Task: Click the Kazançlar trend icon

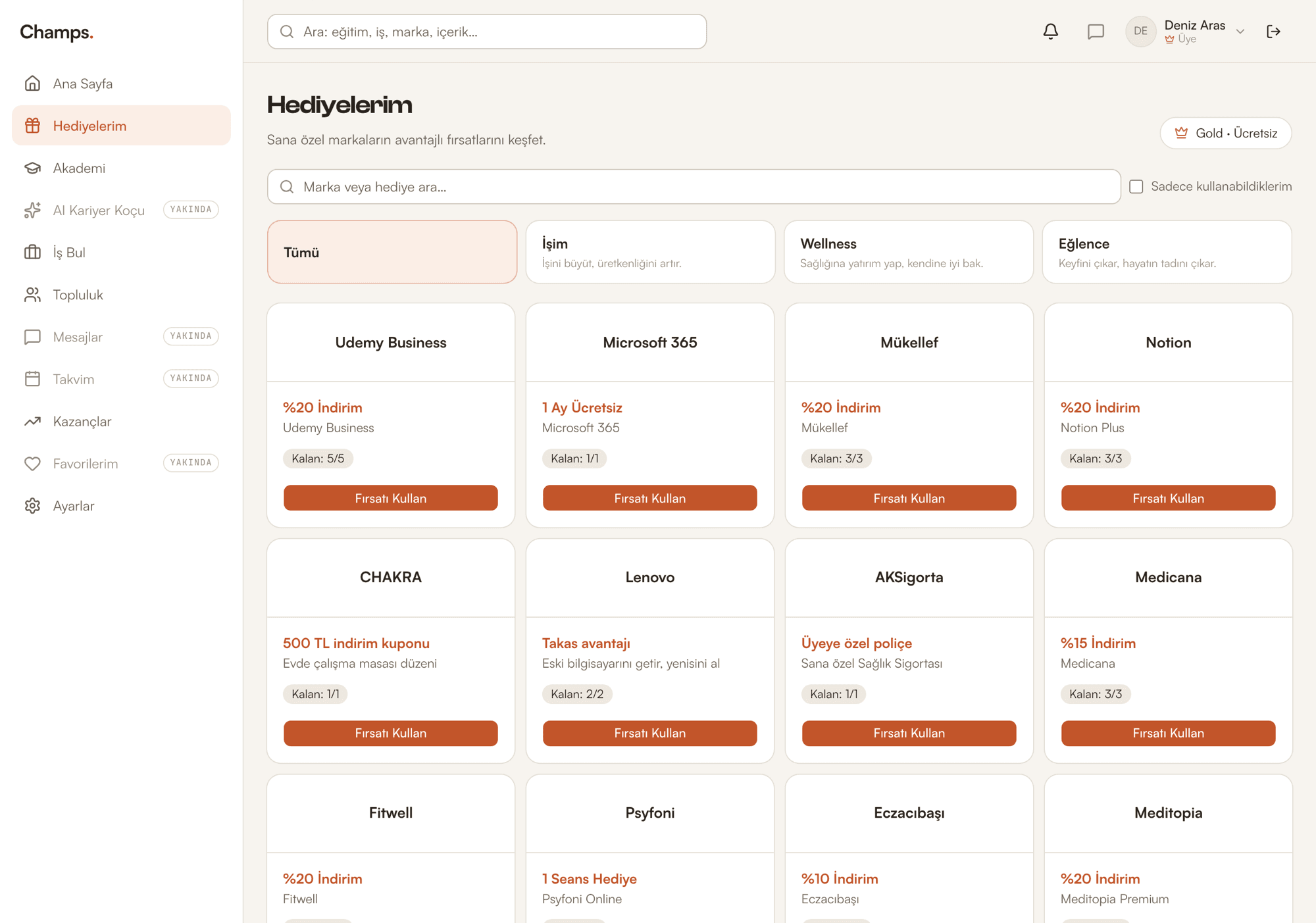Action: (32, 421)
